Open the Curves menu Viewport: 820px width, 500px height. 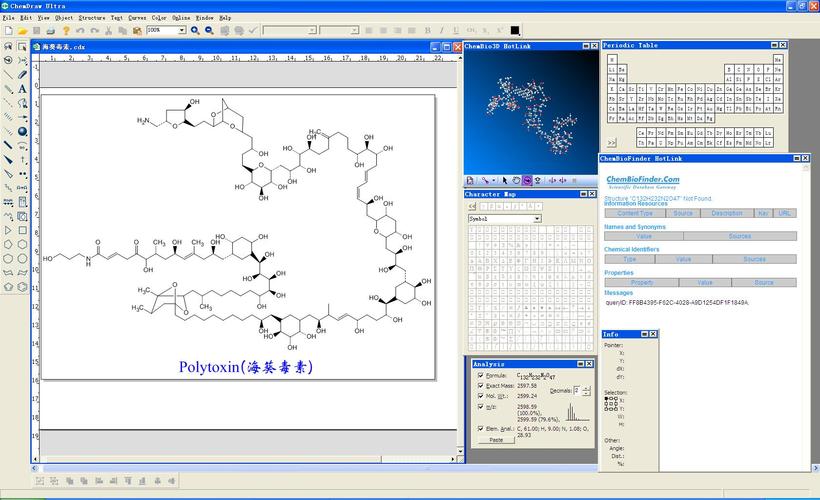point(138,18)
